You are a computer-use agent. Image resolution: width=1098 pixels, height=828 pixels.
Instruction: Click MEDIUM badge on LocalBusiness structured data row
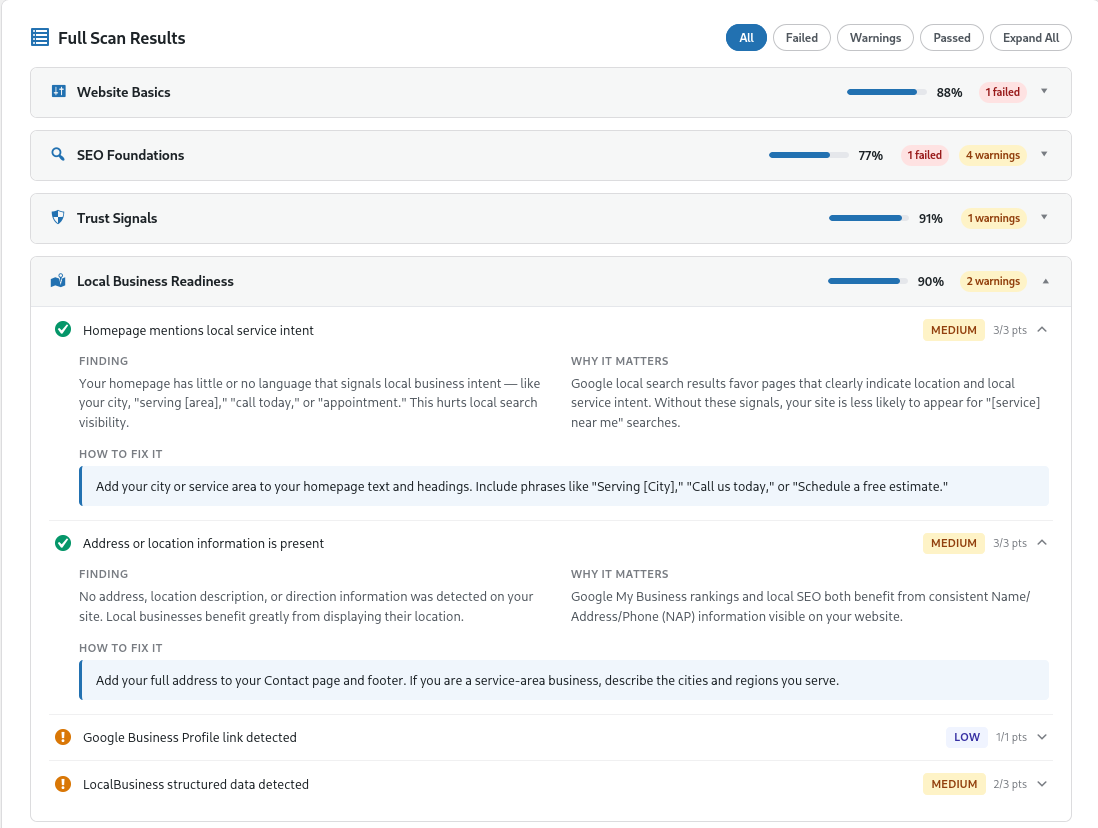click(954, 784)
